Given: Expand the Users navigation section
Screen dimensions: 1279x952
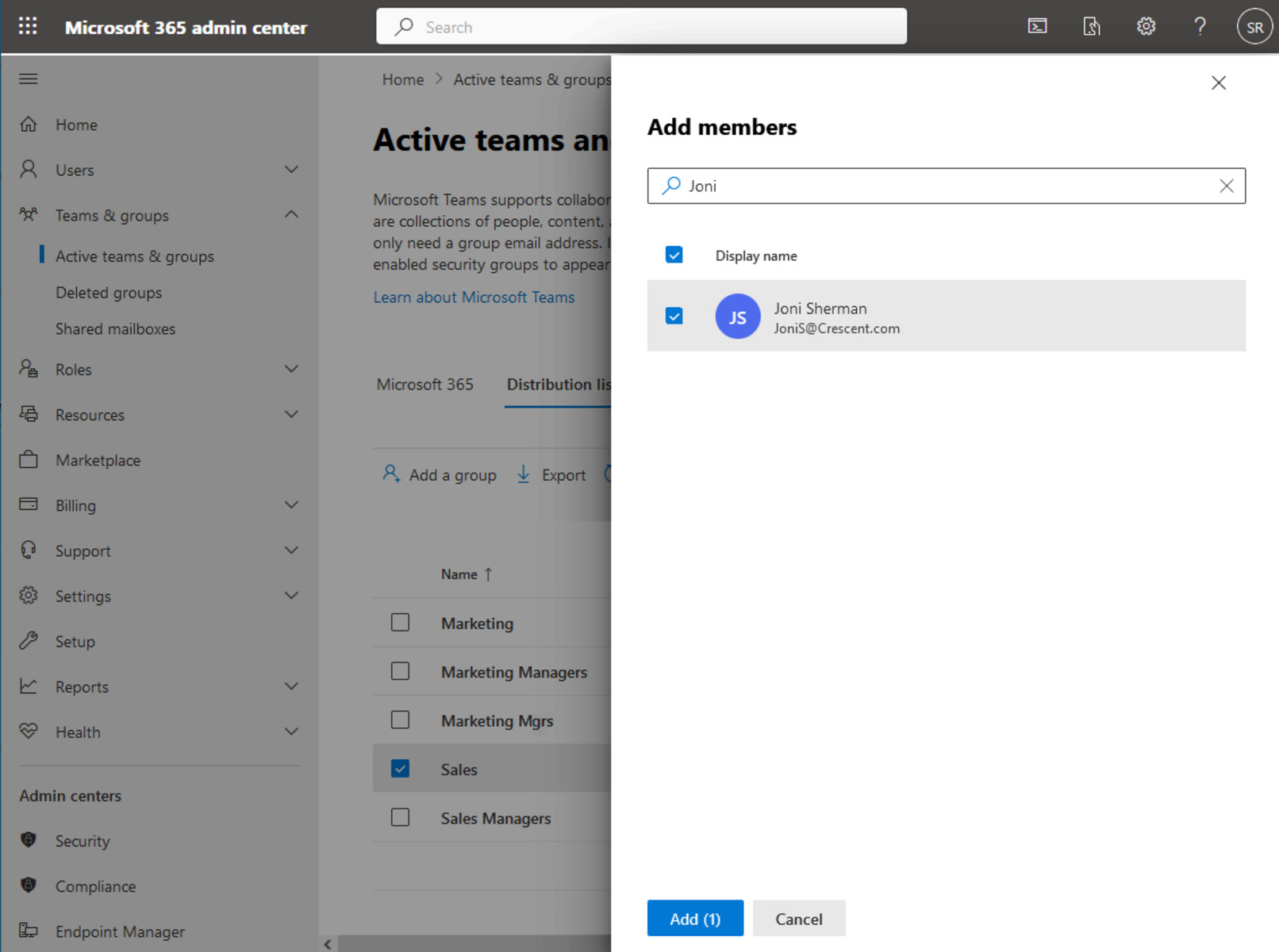Looking at the screenshot, I should click(x=291, y=170).
